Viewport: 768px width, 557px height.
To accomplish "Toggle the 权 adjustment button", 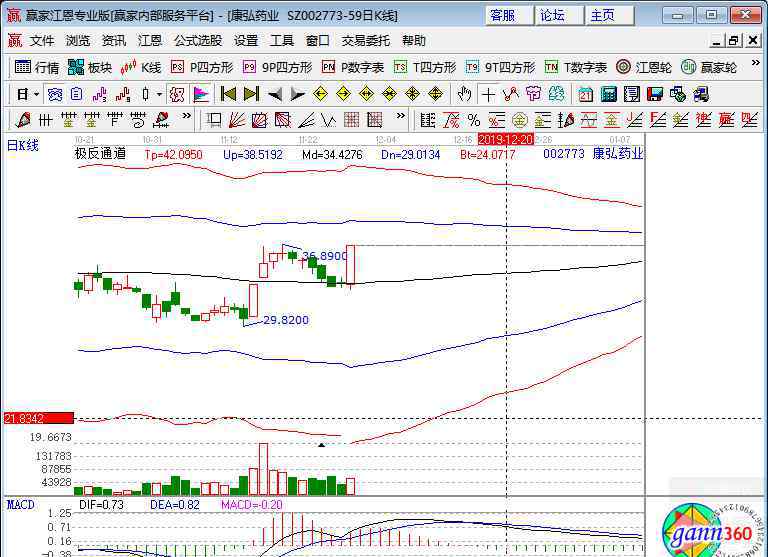I will [177, 94].
